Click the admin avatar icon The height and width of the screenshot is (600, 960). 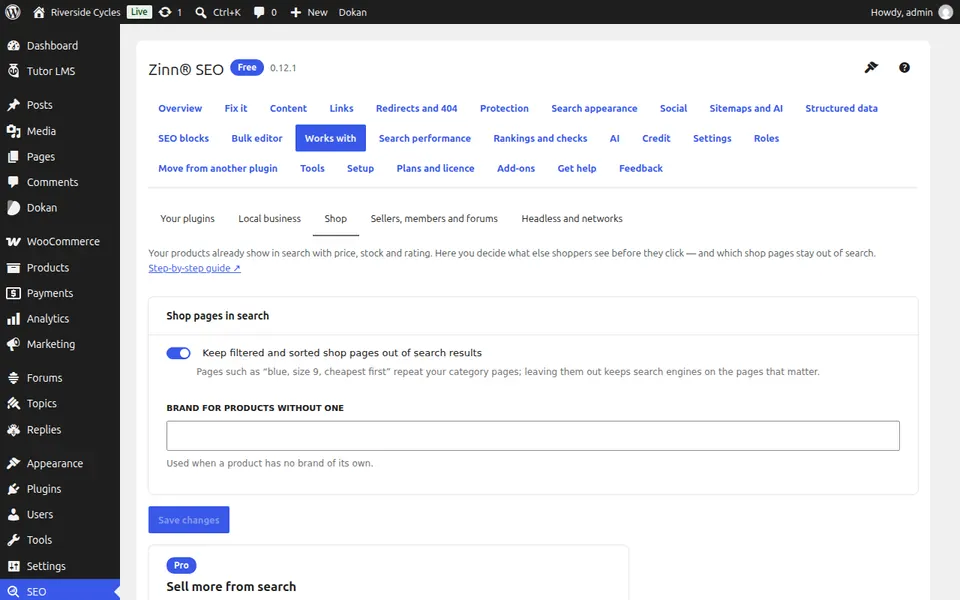946,12
